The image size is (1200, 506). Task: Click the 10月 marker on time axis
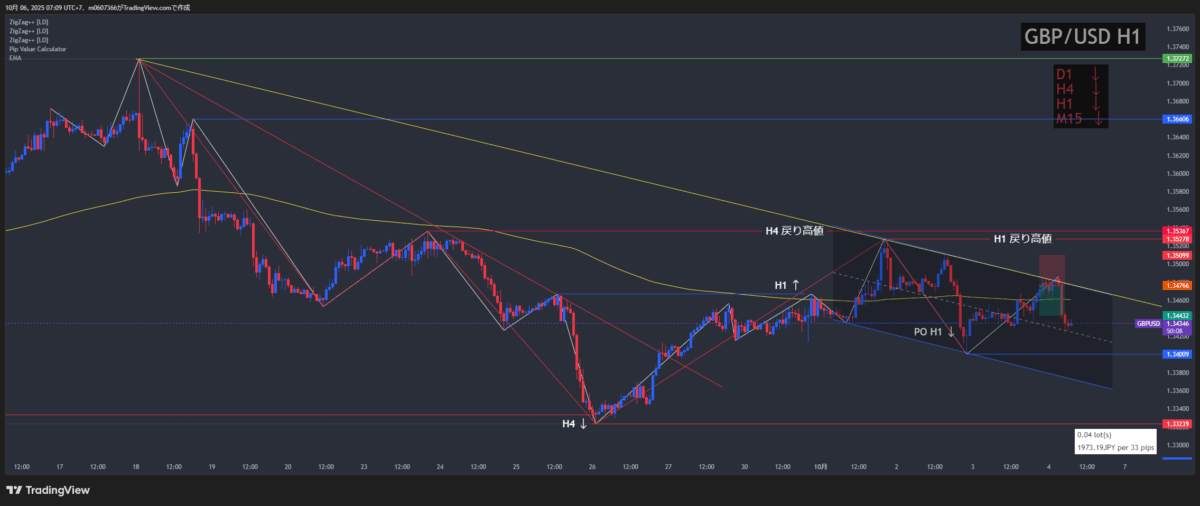pyautogui.click(x=821, y=467)
